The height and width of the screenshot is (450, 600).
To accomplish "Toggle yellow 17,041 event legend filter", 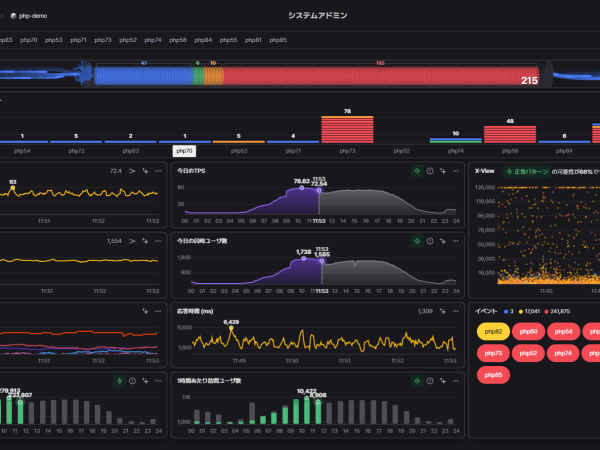I will (529, 311).
